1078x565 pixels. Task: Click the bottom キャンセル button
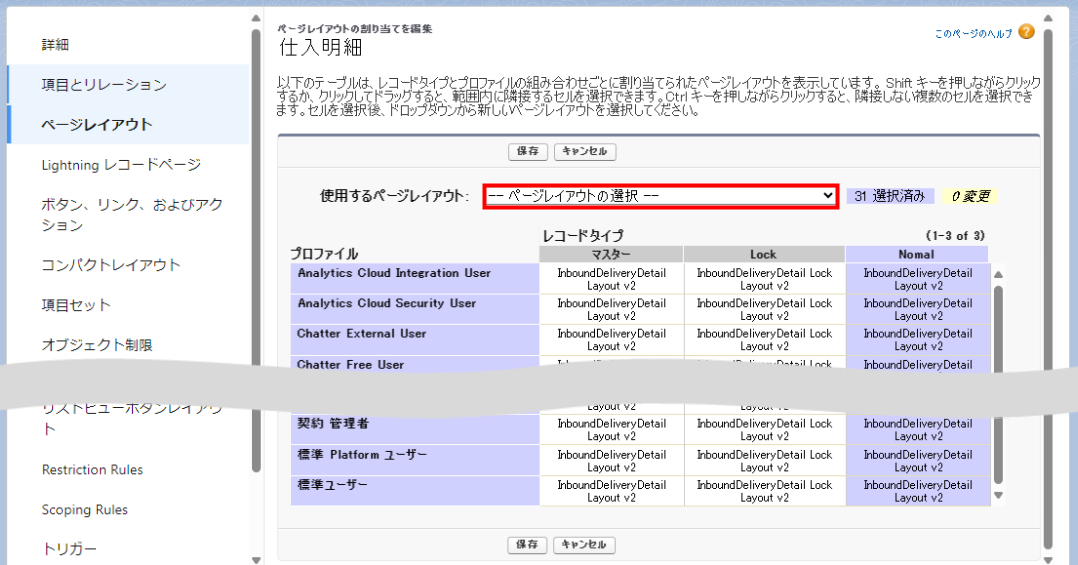click(x=585, y=545)
